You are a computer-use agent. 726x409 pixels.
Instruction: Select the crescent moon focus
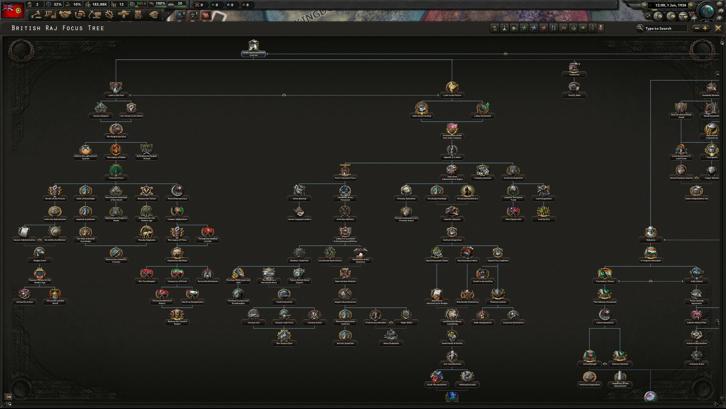(x=177, y=191)
